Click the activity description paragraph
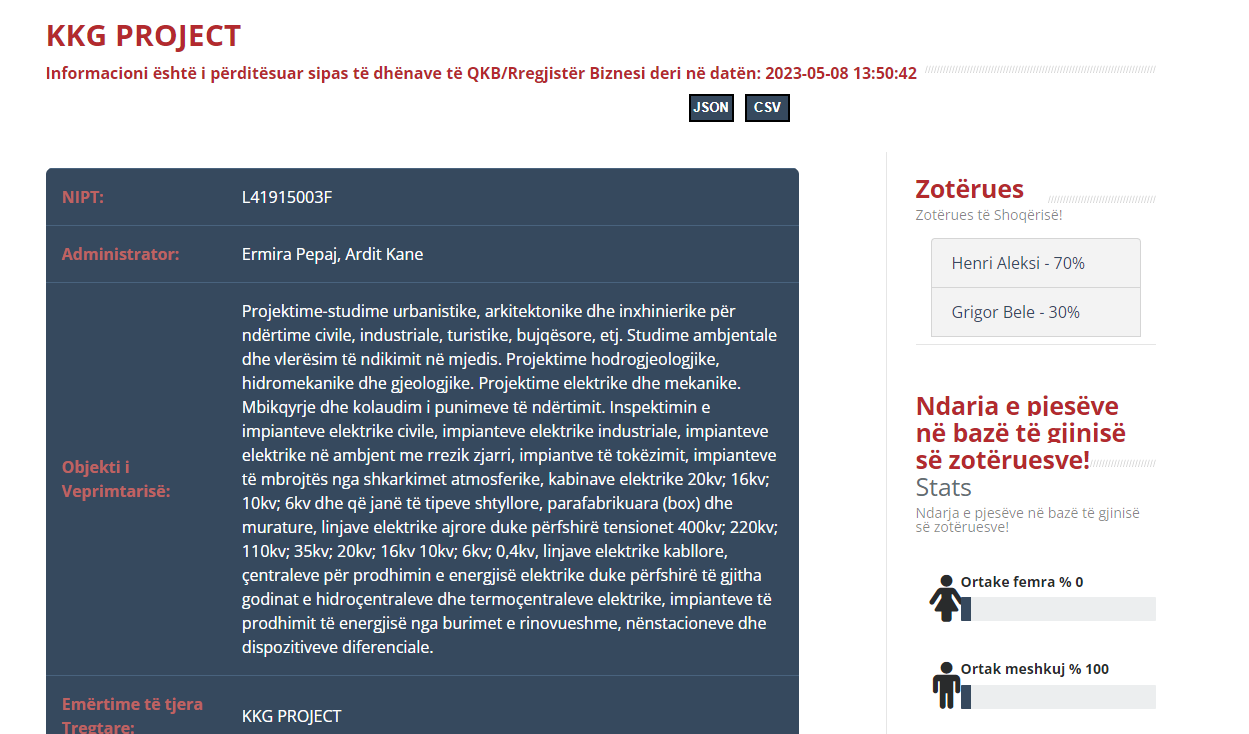This screenshot has height=734, width=1249. (x=510, y=479)
